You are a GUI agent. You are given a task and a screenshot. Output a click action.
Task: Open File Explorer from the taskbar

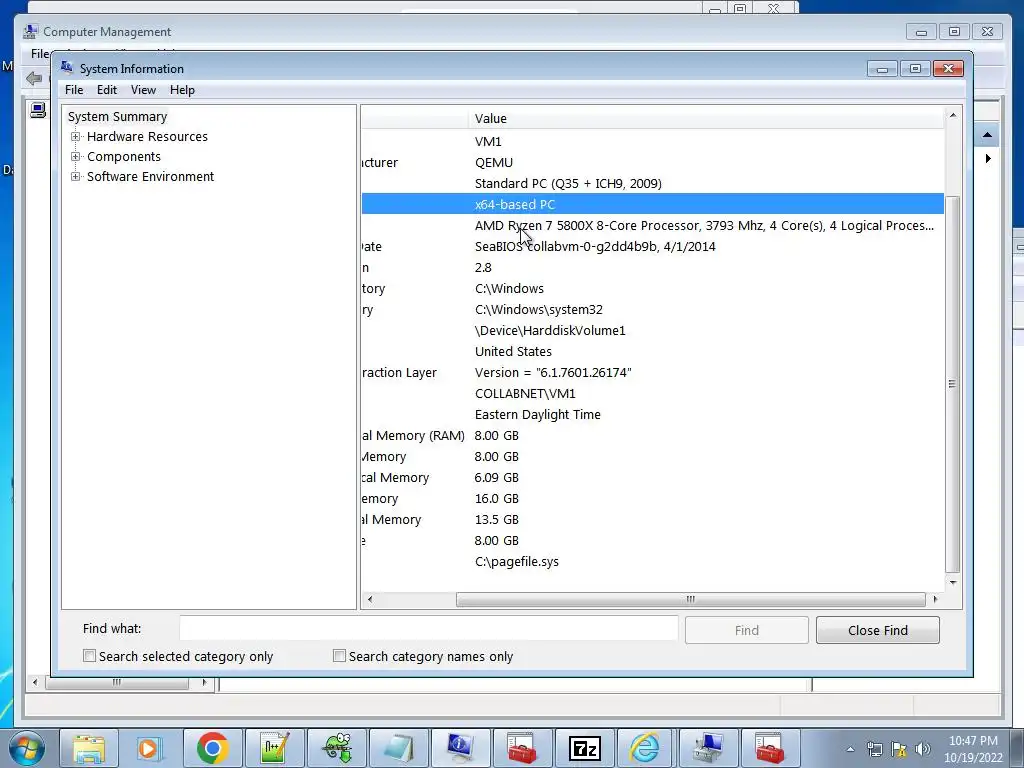[89, 748]
